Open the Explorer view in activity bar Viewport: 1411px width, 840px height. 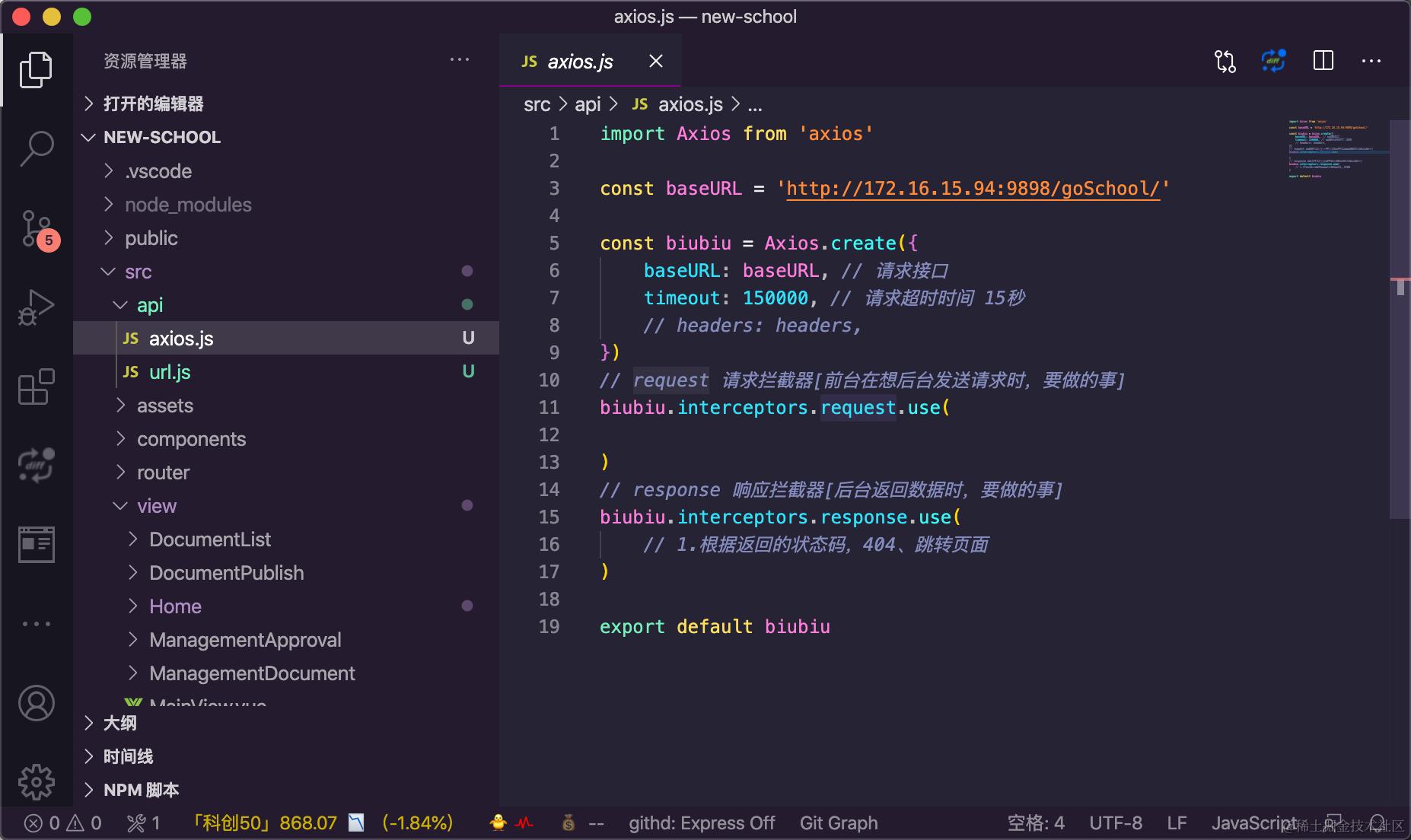point(36,70)
